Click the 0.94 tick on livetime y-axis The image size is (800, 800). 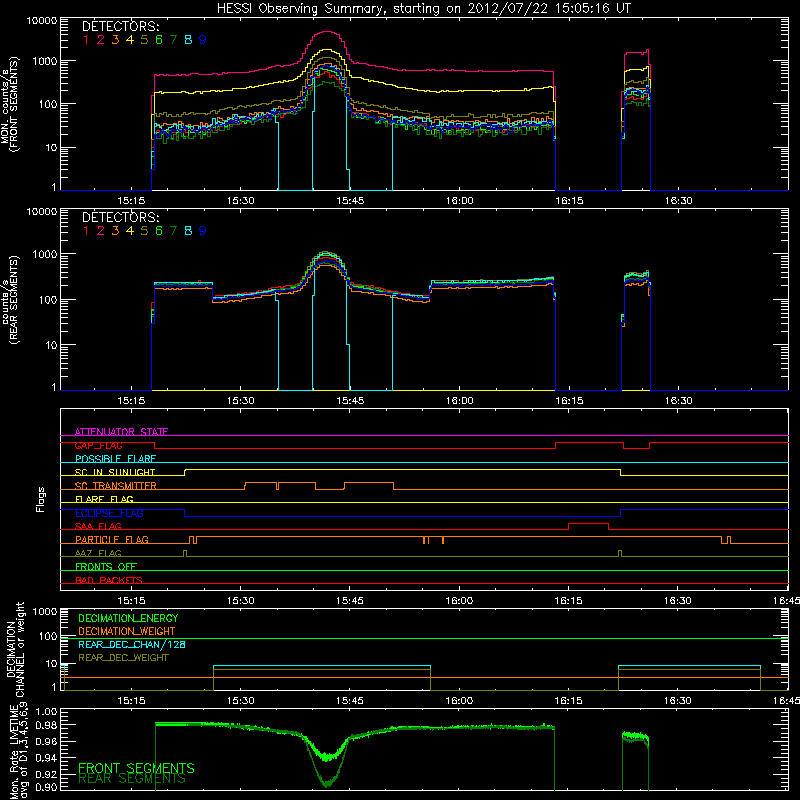(x=46, y=757)
